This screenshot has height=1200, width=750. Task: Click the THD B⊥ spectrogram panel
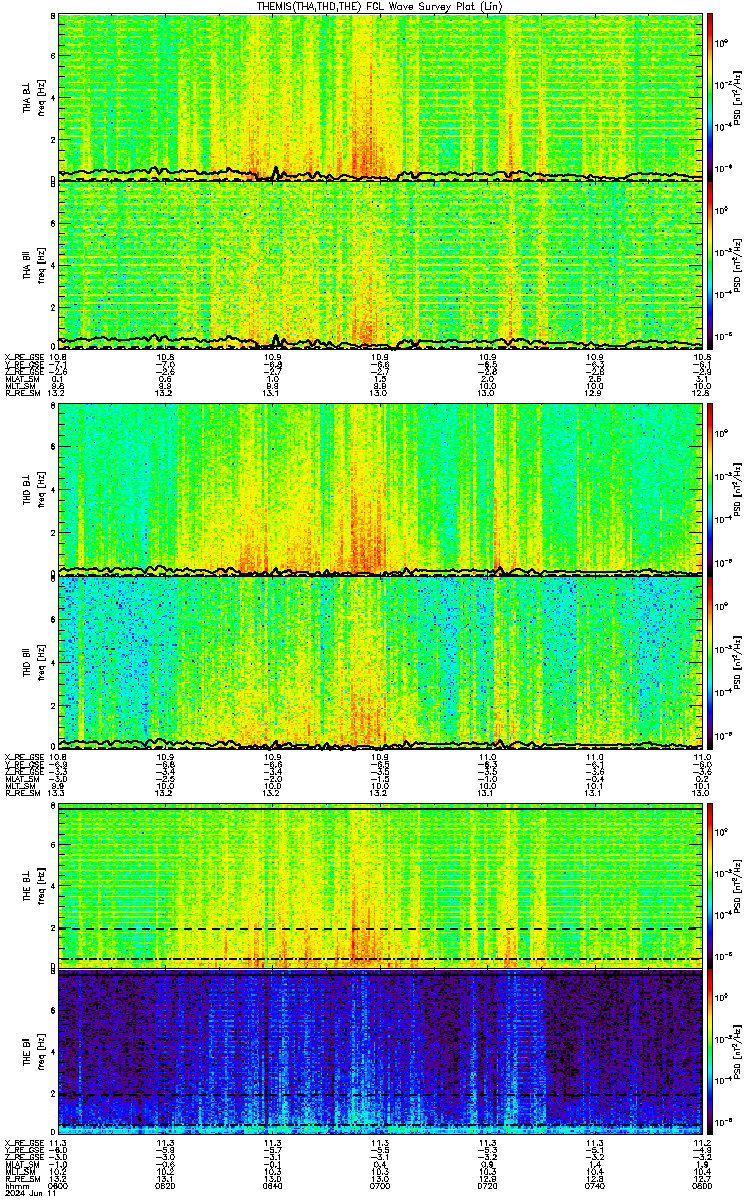pyautogui.click(x=379, y=489)
